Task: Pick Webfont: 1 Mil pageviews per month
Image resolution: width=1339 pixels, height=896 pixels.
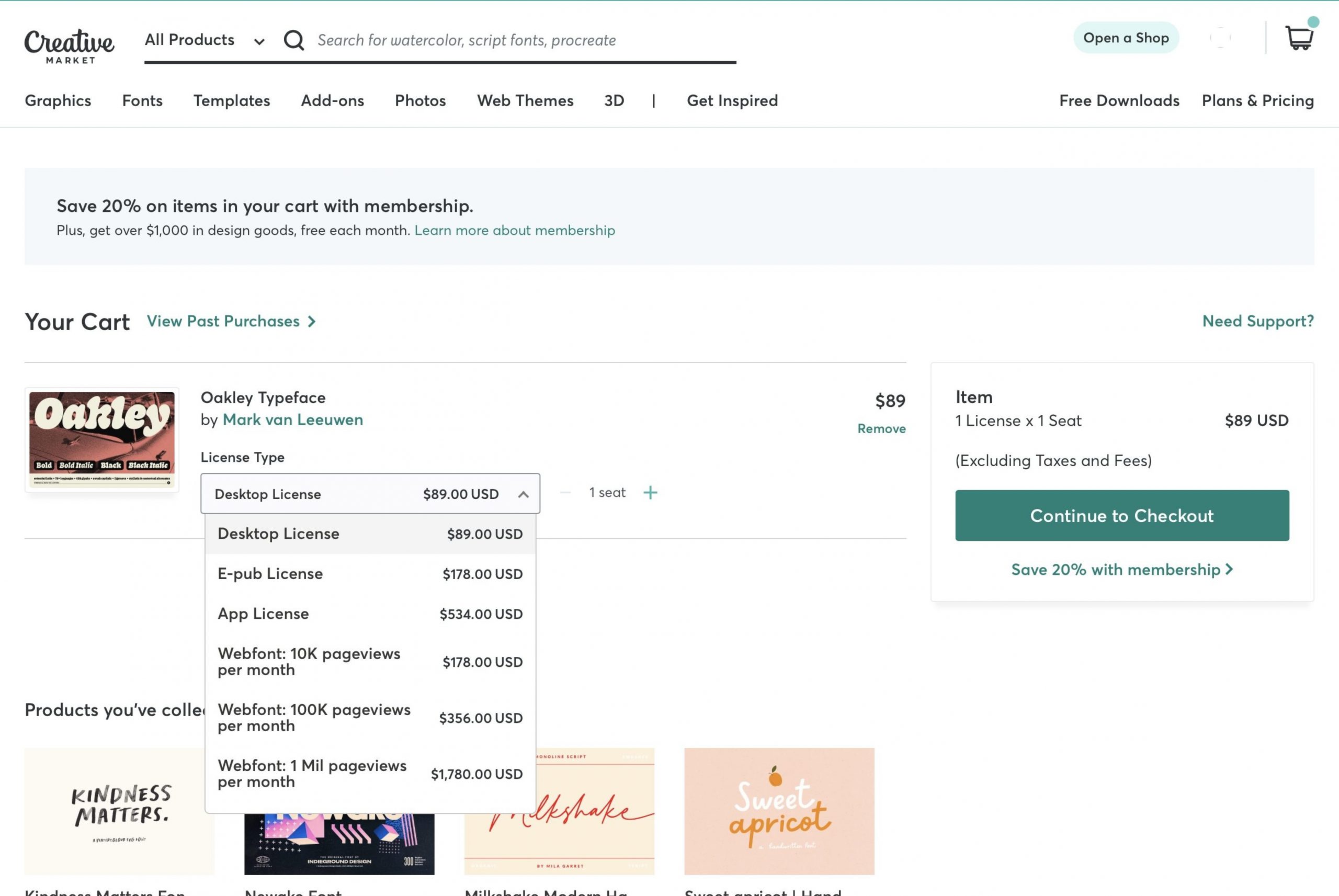Action: pos(370,774)
